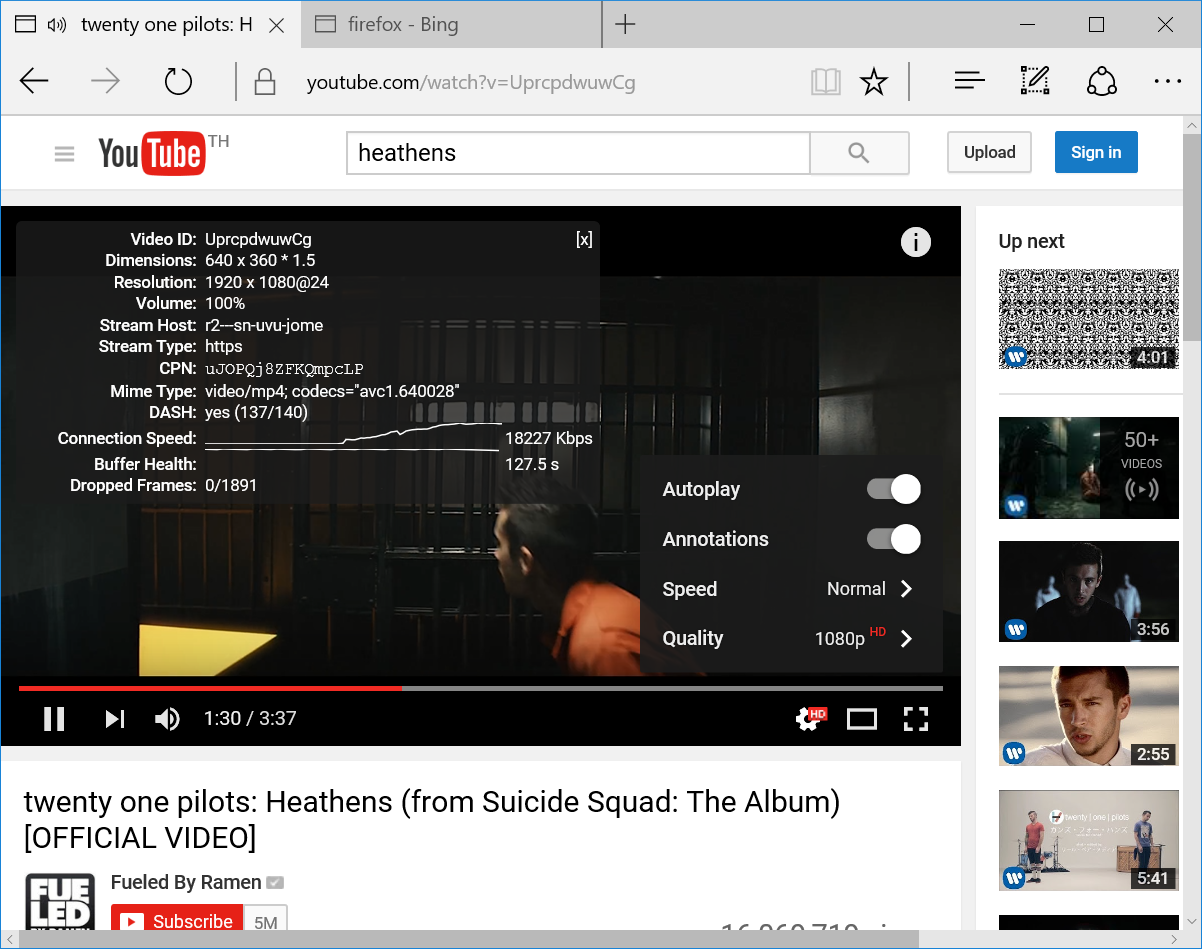This screenshot has width=1202, height=949.
Task: Close stats overlay with [x]
Action: tap(584, 239)
